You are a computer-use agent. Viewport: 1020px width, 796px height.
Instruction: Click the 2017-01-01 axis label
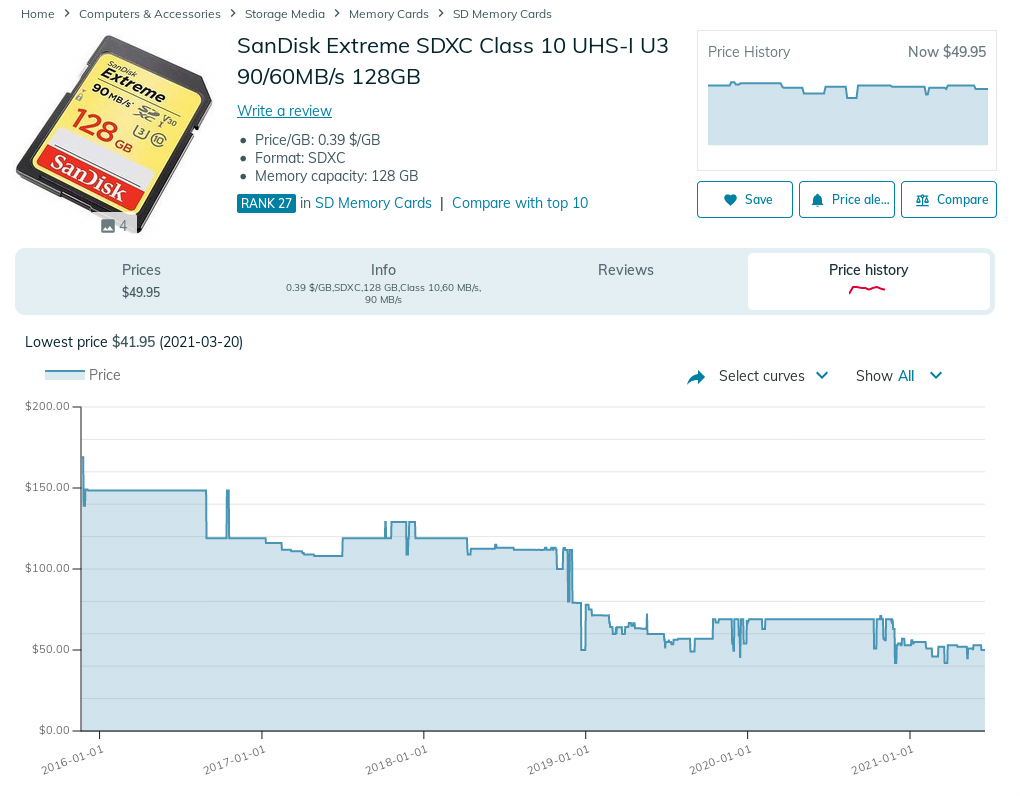234,760
